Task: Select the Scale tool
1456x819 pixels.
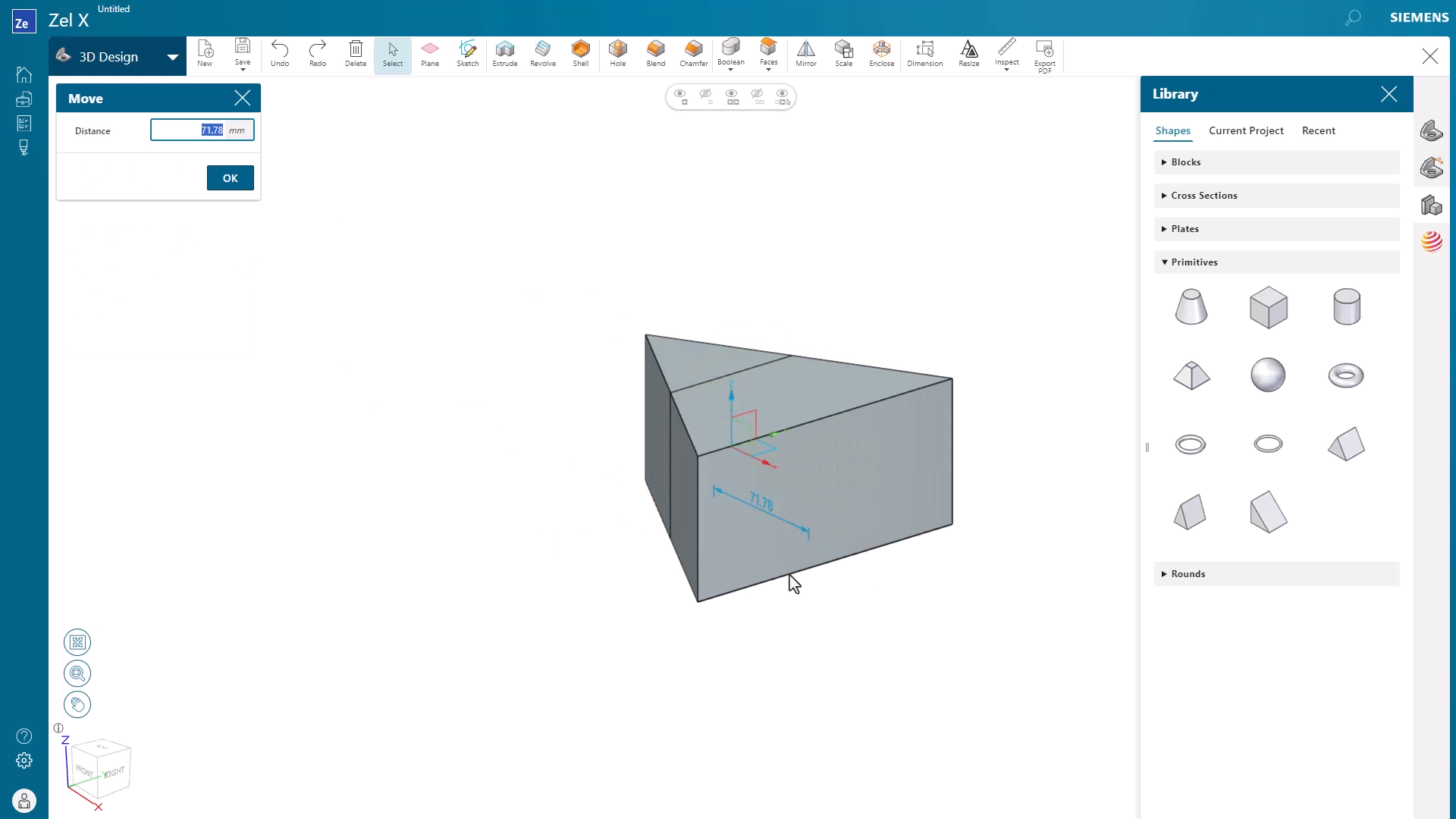Action: 844,54
